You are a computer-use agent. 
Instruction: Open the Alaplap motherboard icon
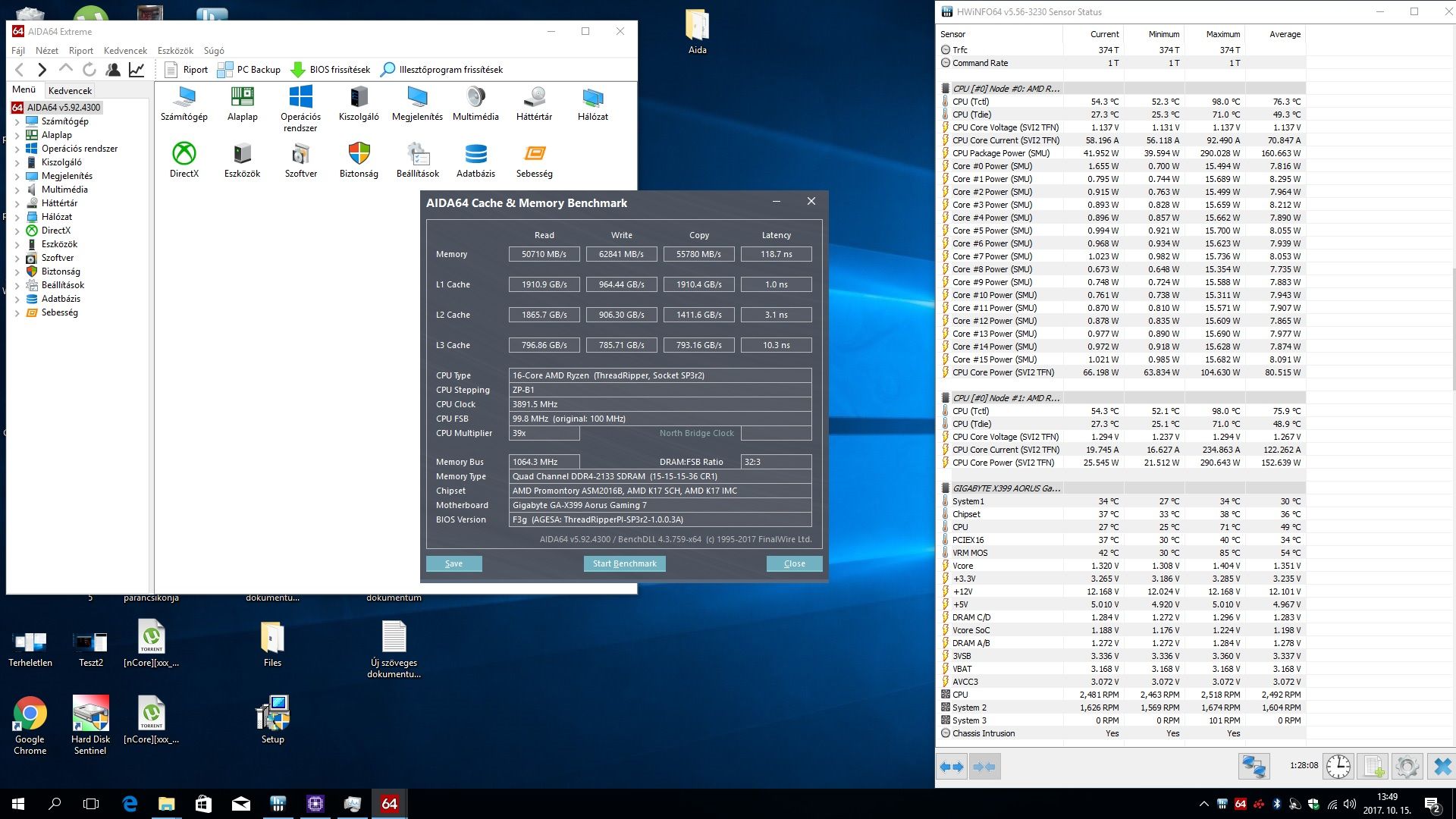click(x=243, y=104)
